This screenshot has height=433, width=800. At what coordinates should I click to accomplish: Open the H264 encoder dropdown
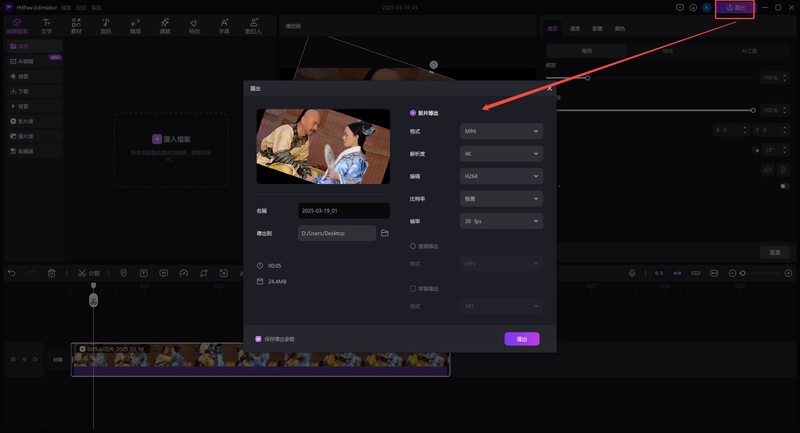point(500,176)
